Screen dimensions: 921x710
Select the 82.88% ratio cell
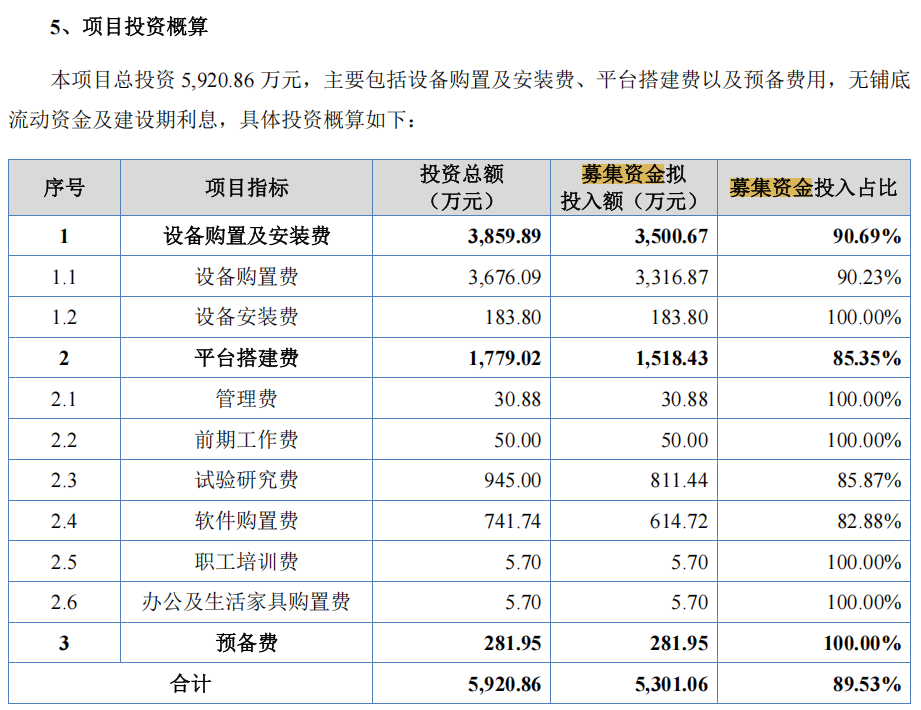868,521
